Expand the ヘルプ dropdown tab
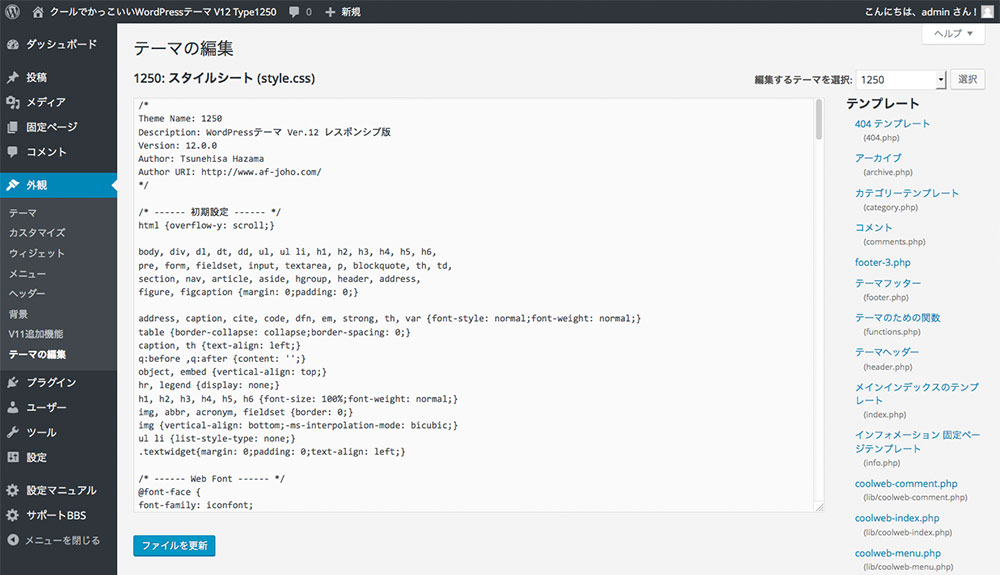 pos(953,34)
